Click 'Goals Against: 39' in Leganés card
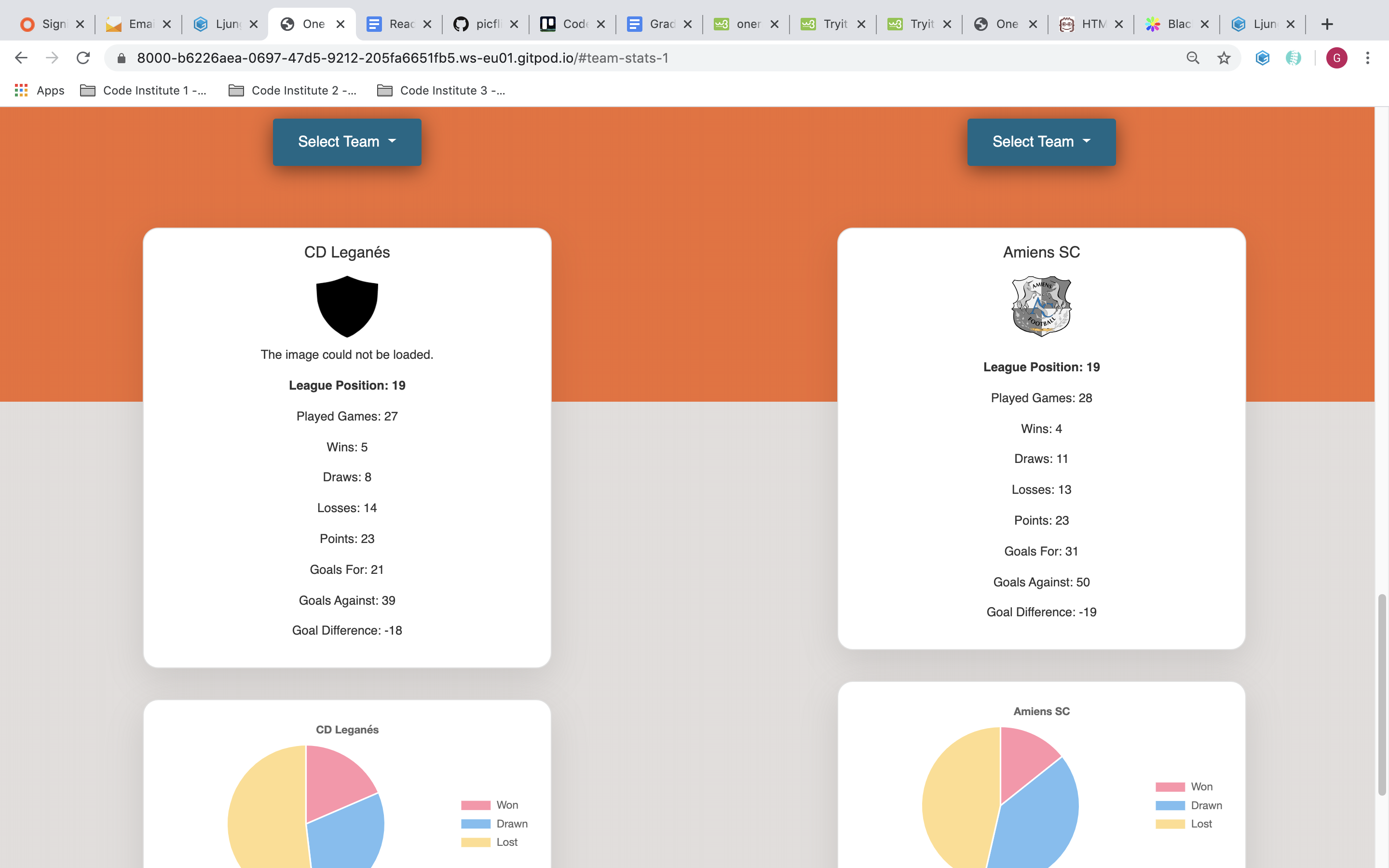This screenshot has height=868, width=1389. pyautogui.click(x=347, y=600)
